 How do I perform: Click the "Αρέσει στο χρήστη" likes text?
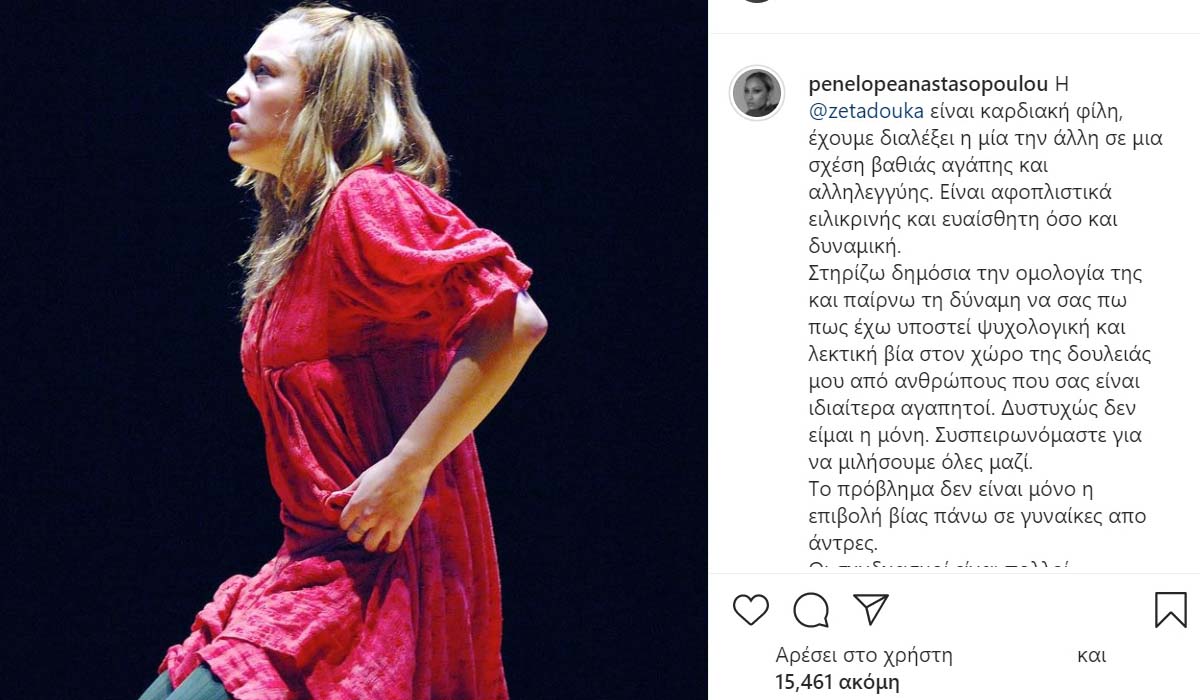(x=864, y=656)
